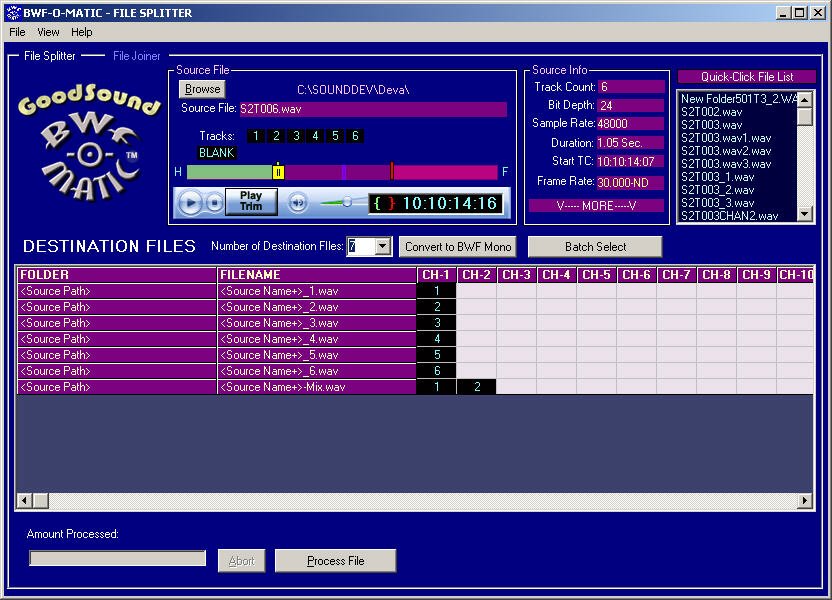Screen dimensions: 832x600
Task: Click the green left-brace in-point marker icon
Action: pyautogui.click(x=377, y=203)
